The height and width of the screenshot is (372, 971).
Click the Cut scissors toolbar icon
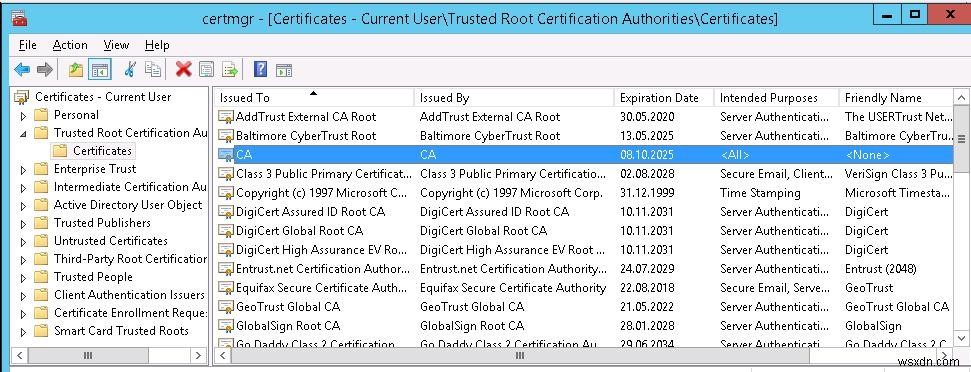130,69
